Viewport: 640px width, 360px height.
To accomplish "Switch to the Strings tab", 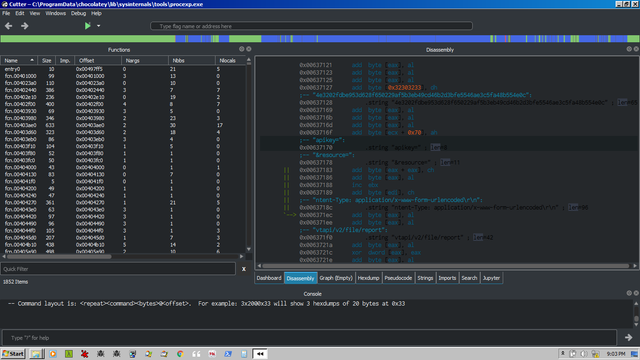I will click(425, 278).
